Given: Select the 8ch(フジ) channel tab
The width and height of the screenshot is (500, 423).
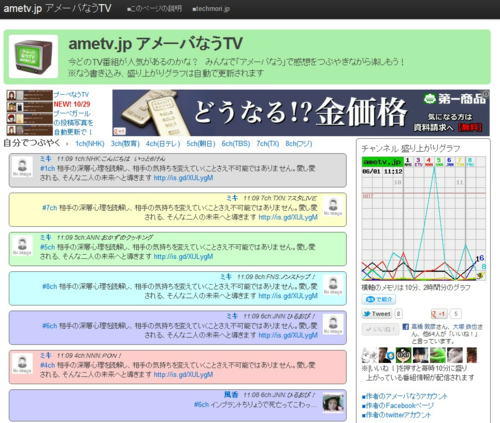Looking at the screenshot, I should point(299,144).
